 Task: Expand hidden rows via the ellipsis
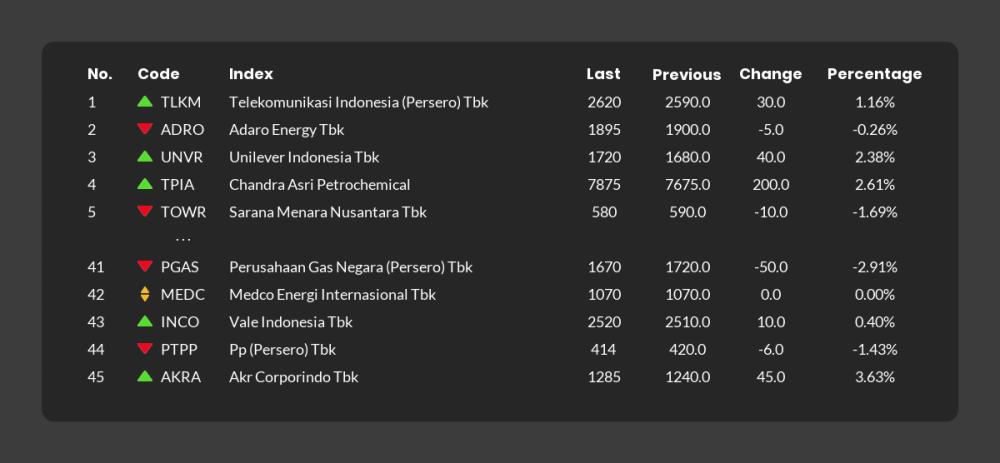(x=182, y=240)
